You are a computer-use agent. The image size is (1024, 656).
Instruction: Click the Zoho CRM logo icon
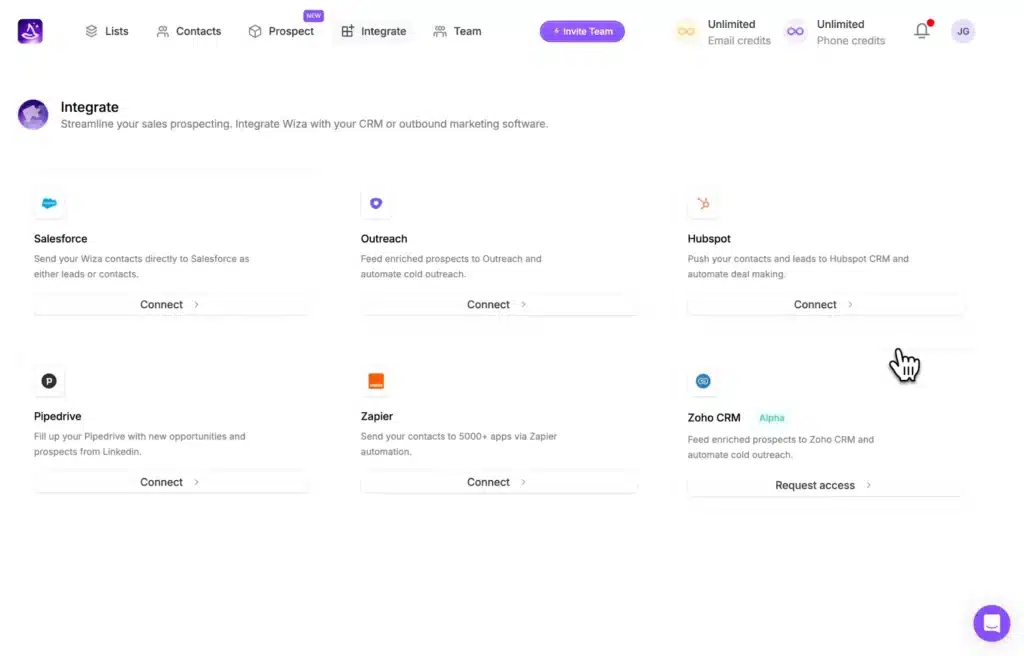click(703, 381)
